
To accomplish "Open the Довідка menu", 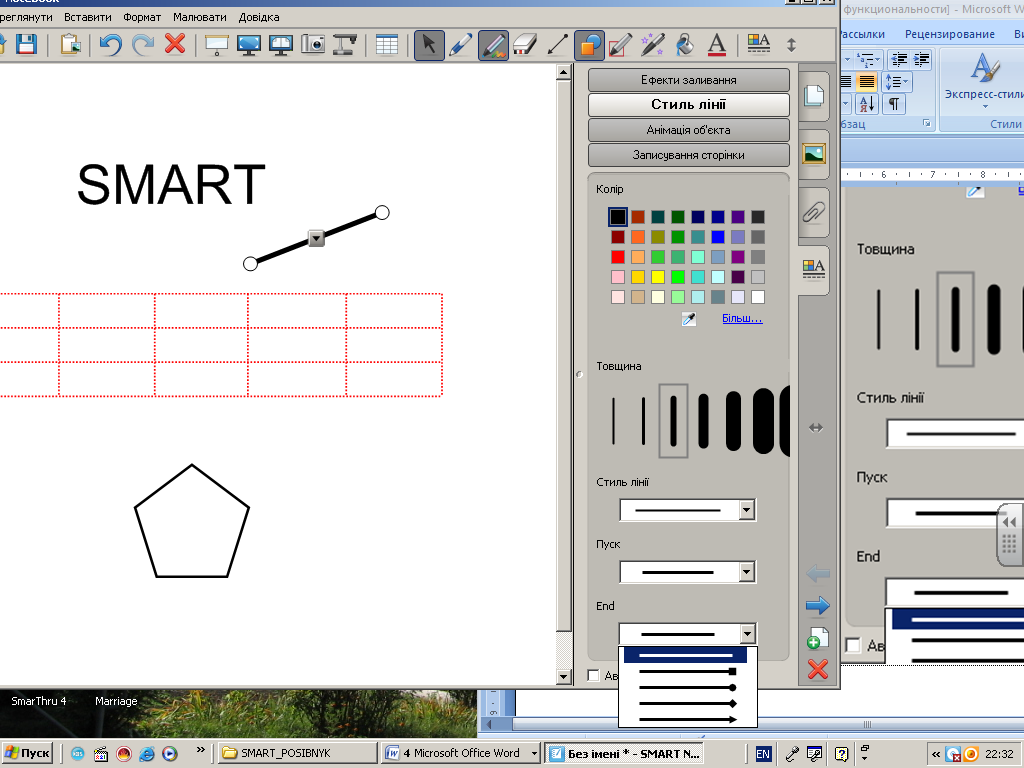I will (259, 17).
